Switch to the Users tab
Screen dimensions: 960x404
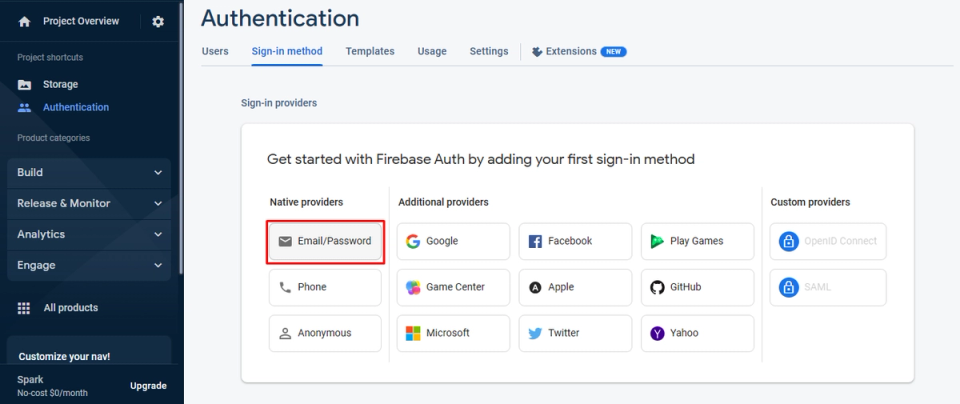(x=215, y=51)
